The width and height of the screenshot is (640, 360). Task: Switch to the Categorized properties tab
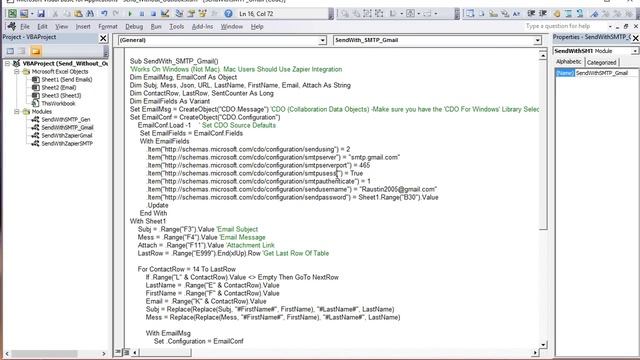(602, 62)
